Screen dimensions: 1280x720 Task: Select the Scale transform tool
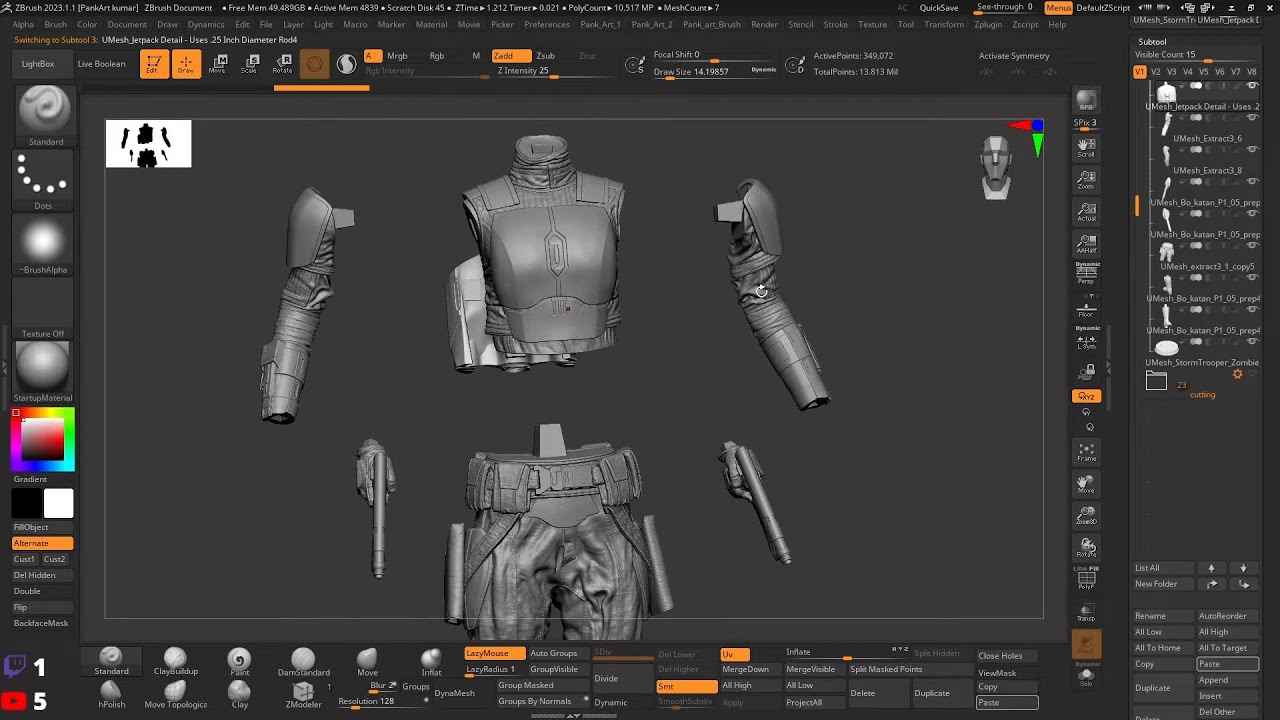point(250,64)
